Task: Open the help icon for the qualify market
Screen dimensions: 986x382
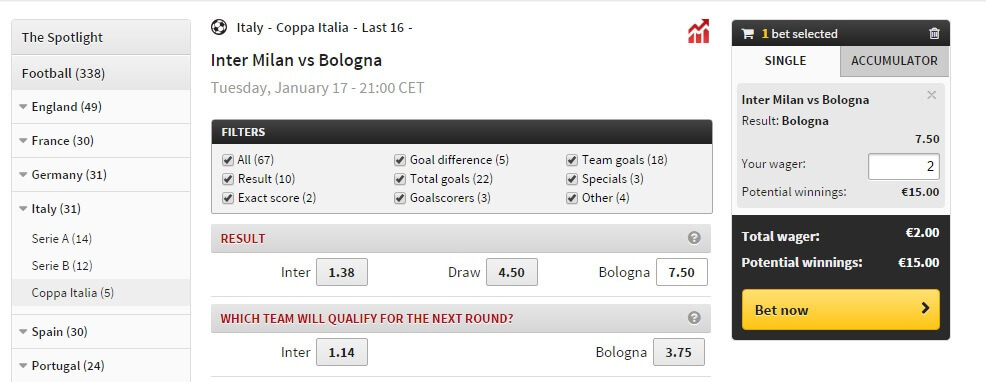Action: point(694,318)
